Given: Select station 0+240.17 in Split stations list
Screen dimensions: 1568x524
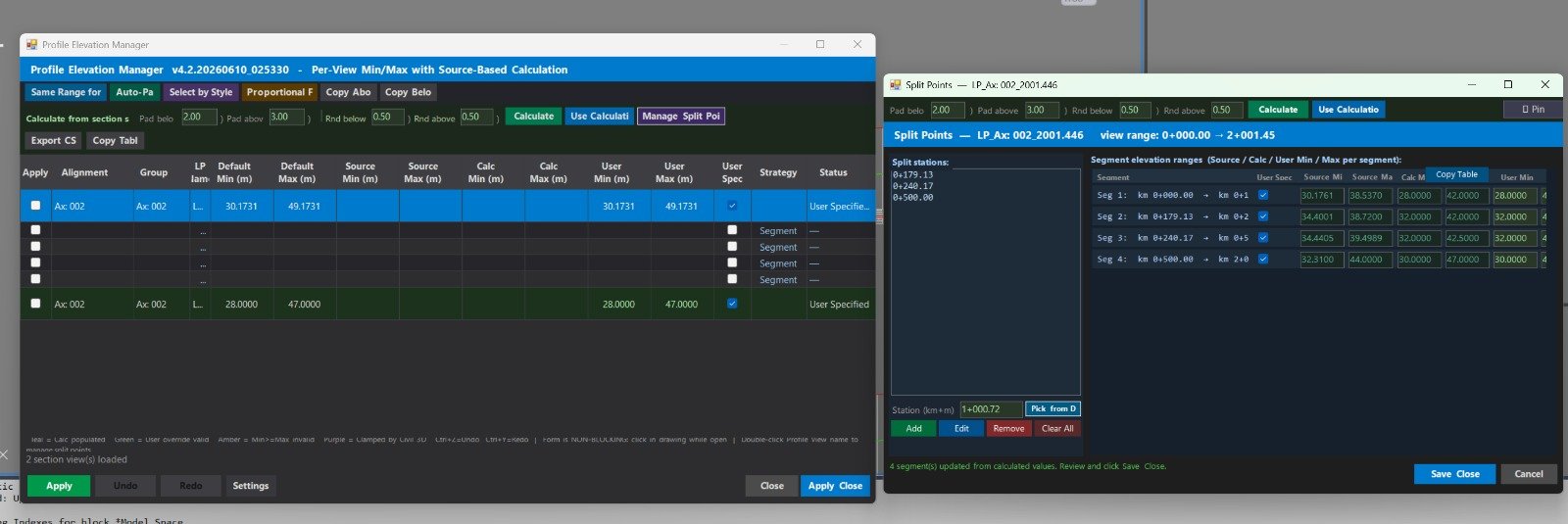Looking at the screenshot, I should tap(913, 186).
